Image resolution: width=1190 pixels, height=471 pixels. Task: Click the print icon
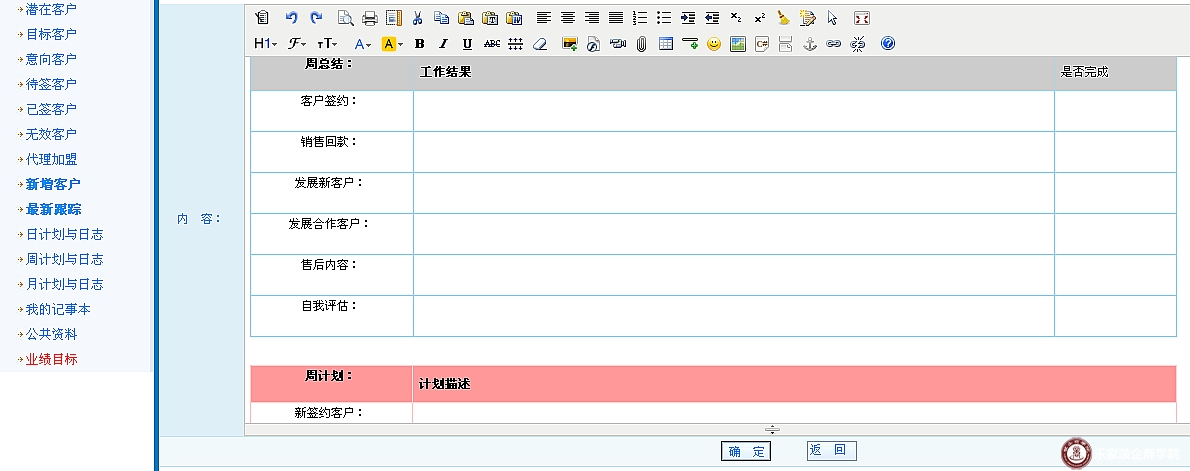pos(369,18)
